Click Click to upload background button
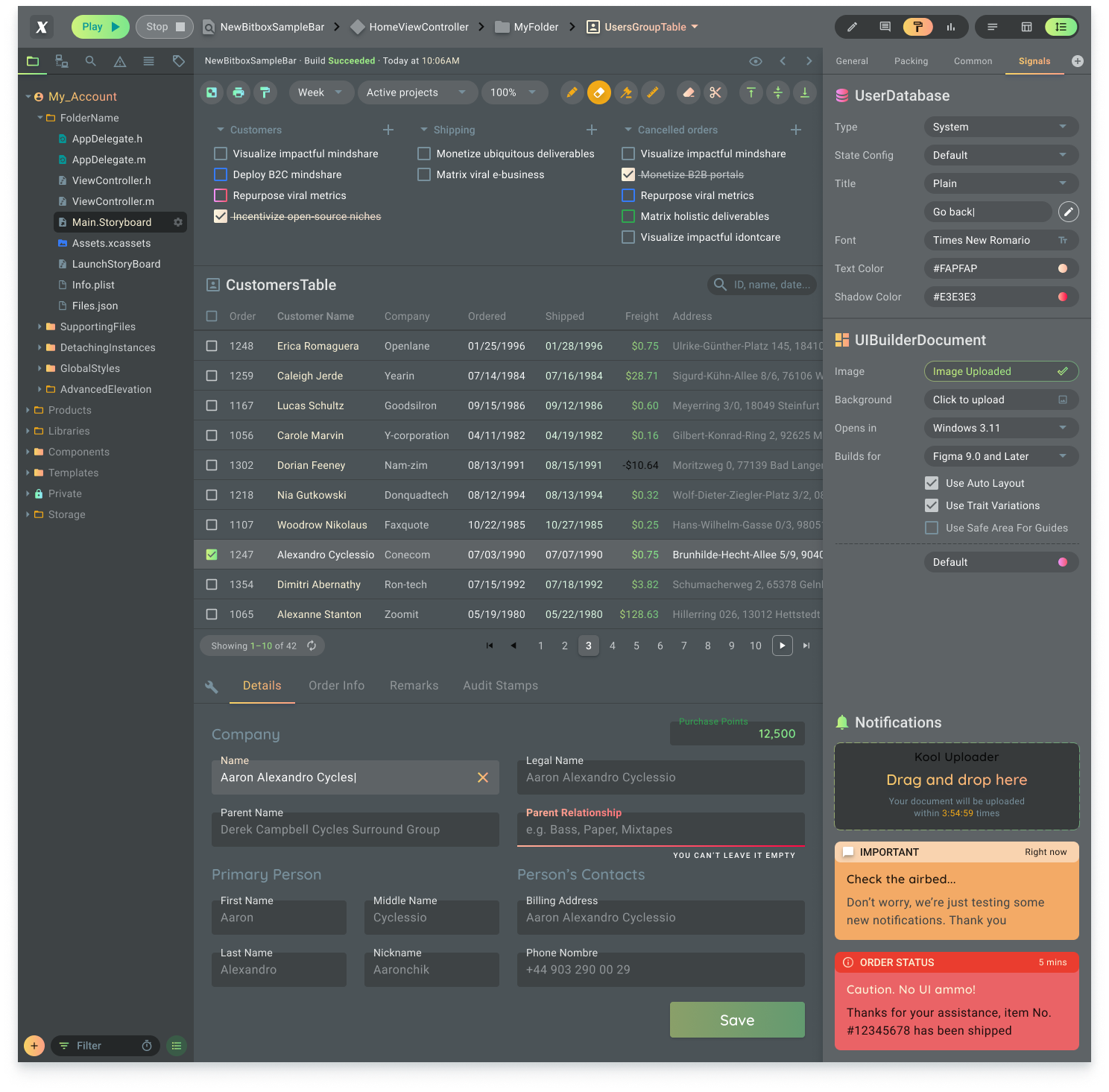The image size is (1109, 1092). (x=1001, y=400)
